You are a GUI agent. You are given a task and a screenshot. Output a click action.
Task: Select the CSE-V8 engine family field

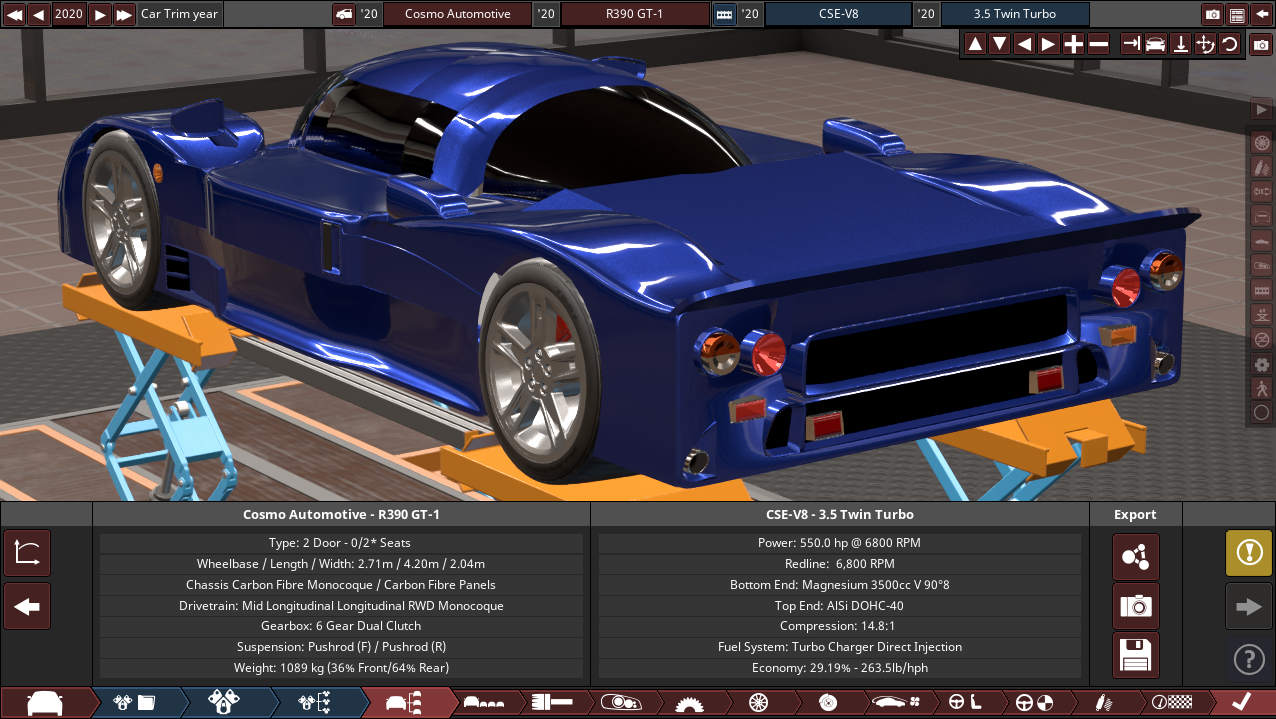click(838, 14)
